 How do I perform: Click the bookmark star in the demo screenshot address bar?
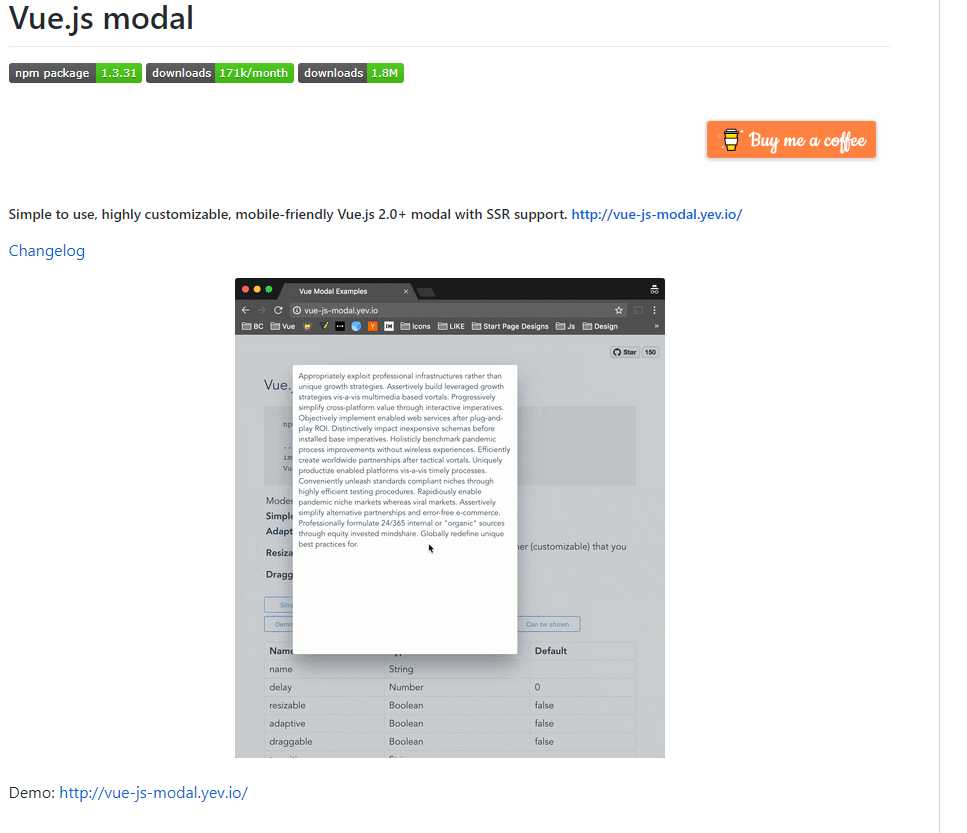pos(619,310)
